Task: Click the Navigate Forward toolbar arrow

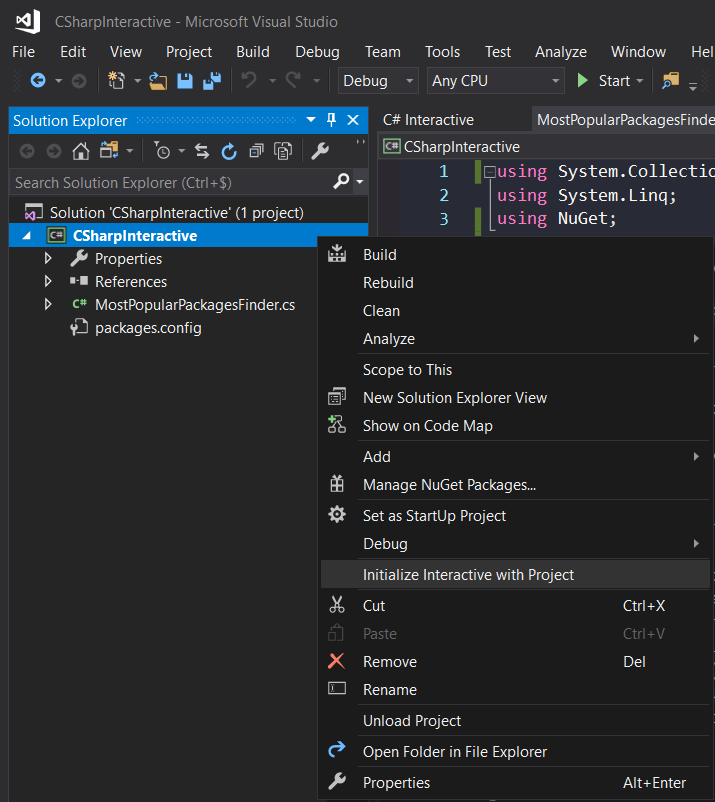Action: [x=79, y=81]
